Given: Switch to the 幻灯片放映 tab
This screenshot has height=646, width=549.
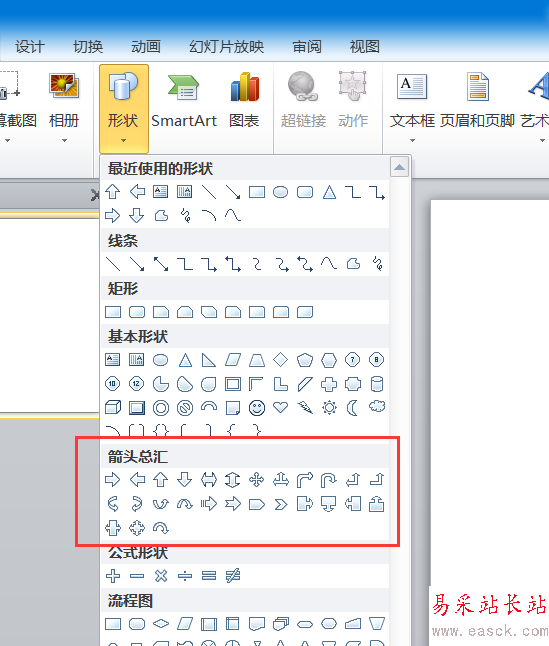Looking at the screenshot, I should [x=227, y=47].
